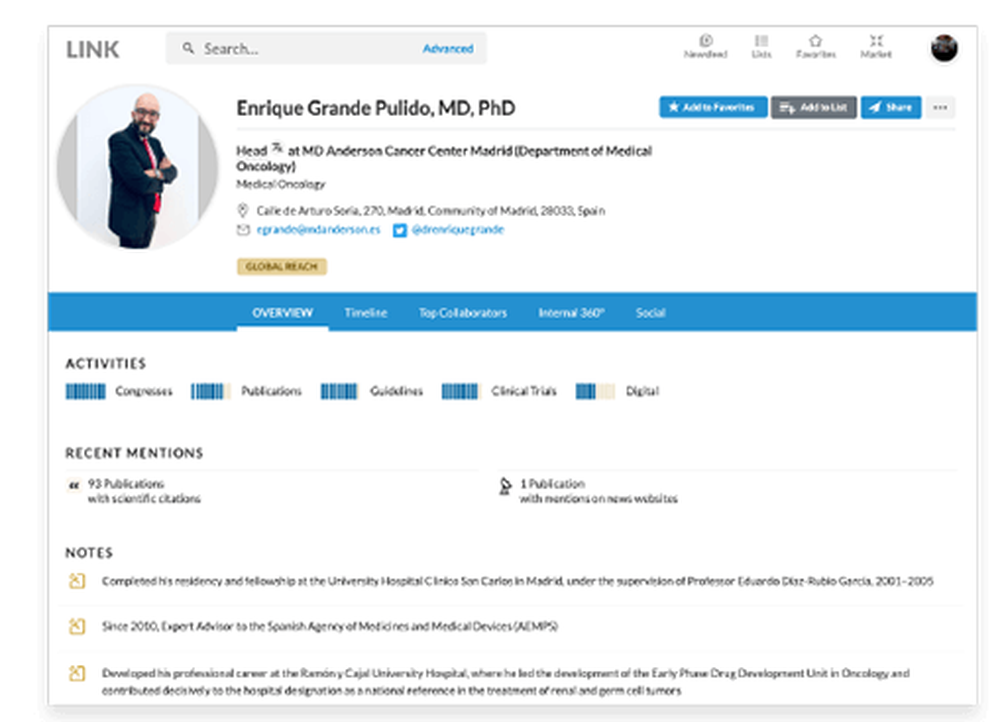Viewport: 1000px width, 722px height.
Task: Click the egrande@mdanderson.es email link
Action: (318, 230)
